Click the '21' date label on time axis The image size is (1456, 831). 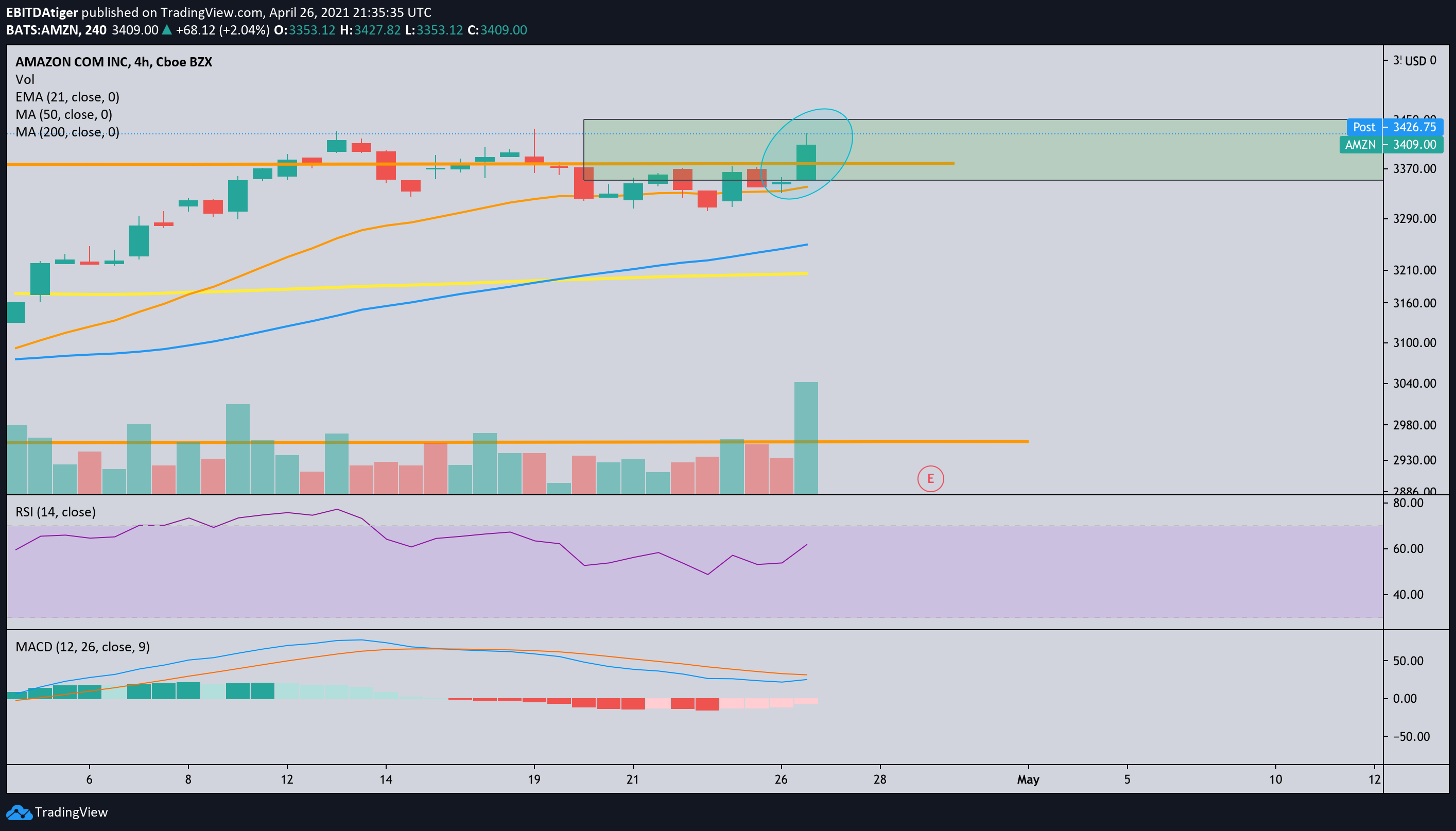click(x=633, y=780)
